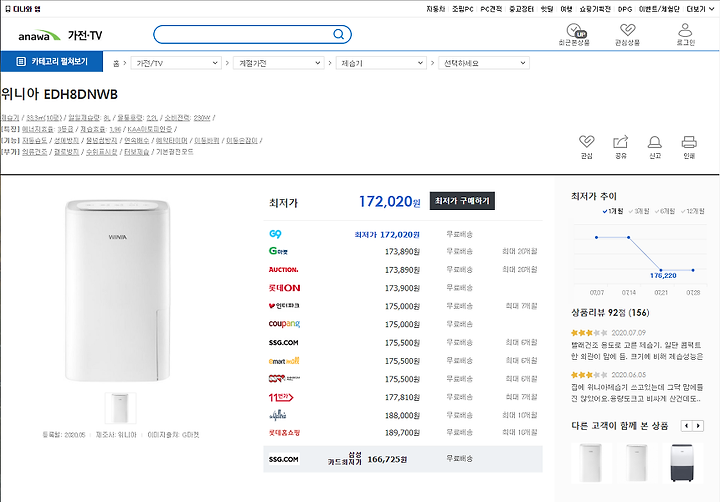Click the 로그인 person icon
The width and height of the screenshot is (720, 502).
pos(685,30)
